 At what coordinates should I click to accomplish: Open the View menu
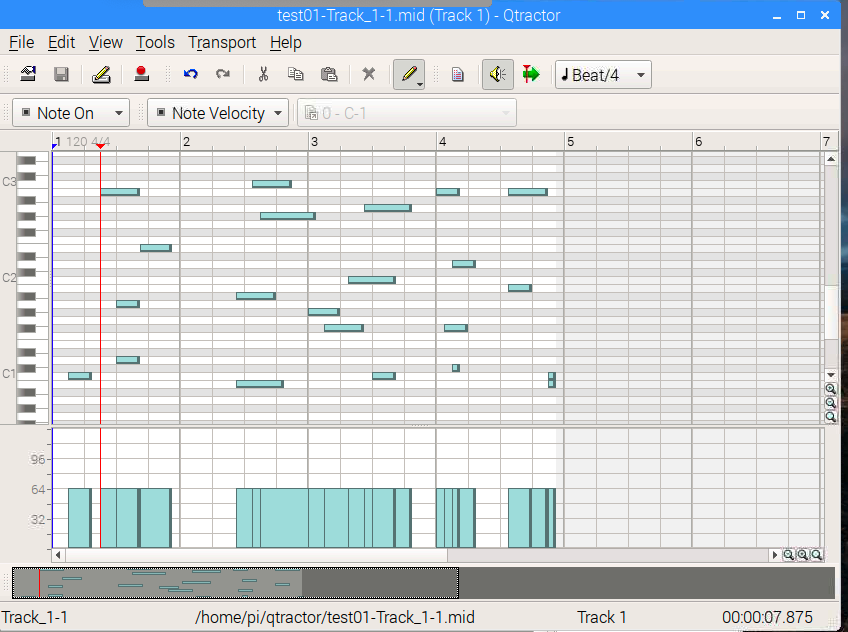[105, 42]
